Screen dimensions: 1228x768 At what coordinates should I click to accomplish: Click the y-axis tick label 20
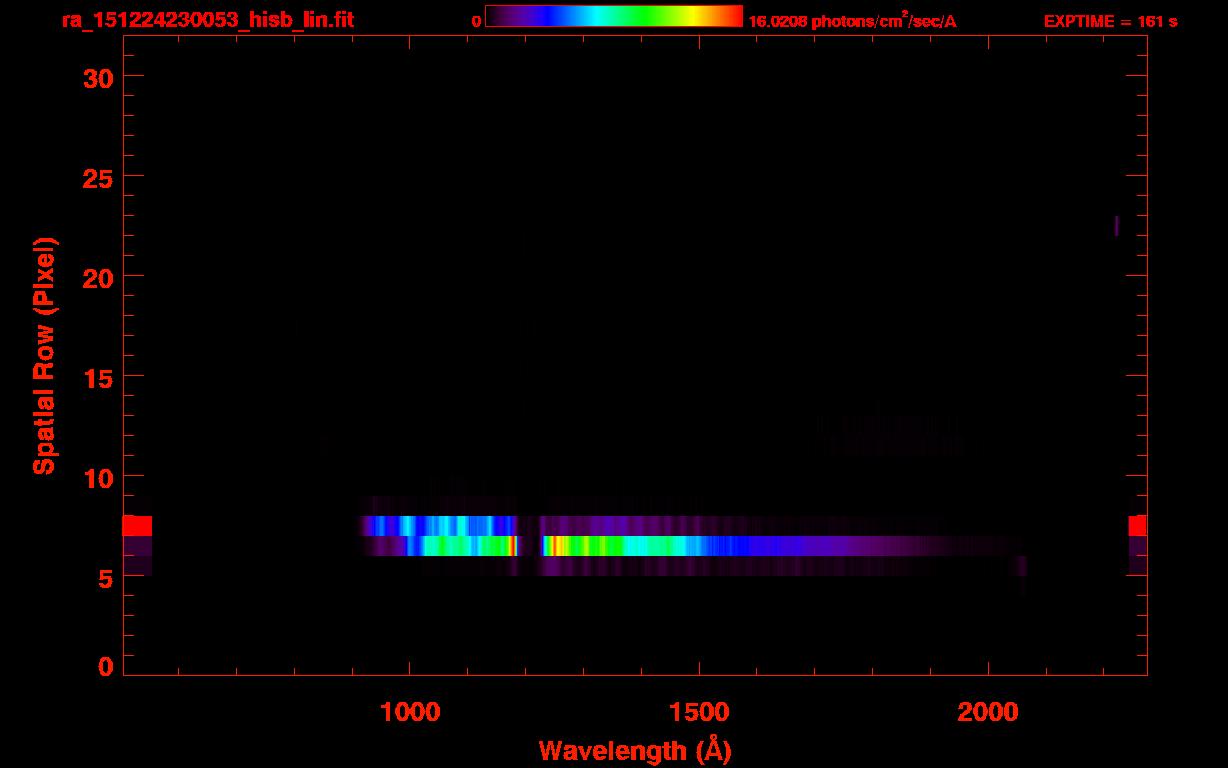coord(99,277)
